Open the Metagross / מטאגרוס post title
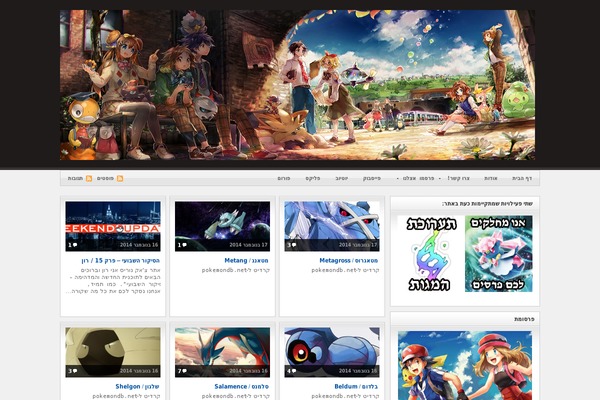The height and width of the screenshot is (400, 600). [x=349, y=261]
